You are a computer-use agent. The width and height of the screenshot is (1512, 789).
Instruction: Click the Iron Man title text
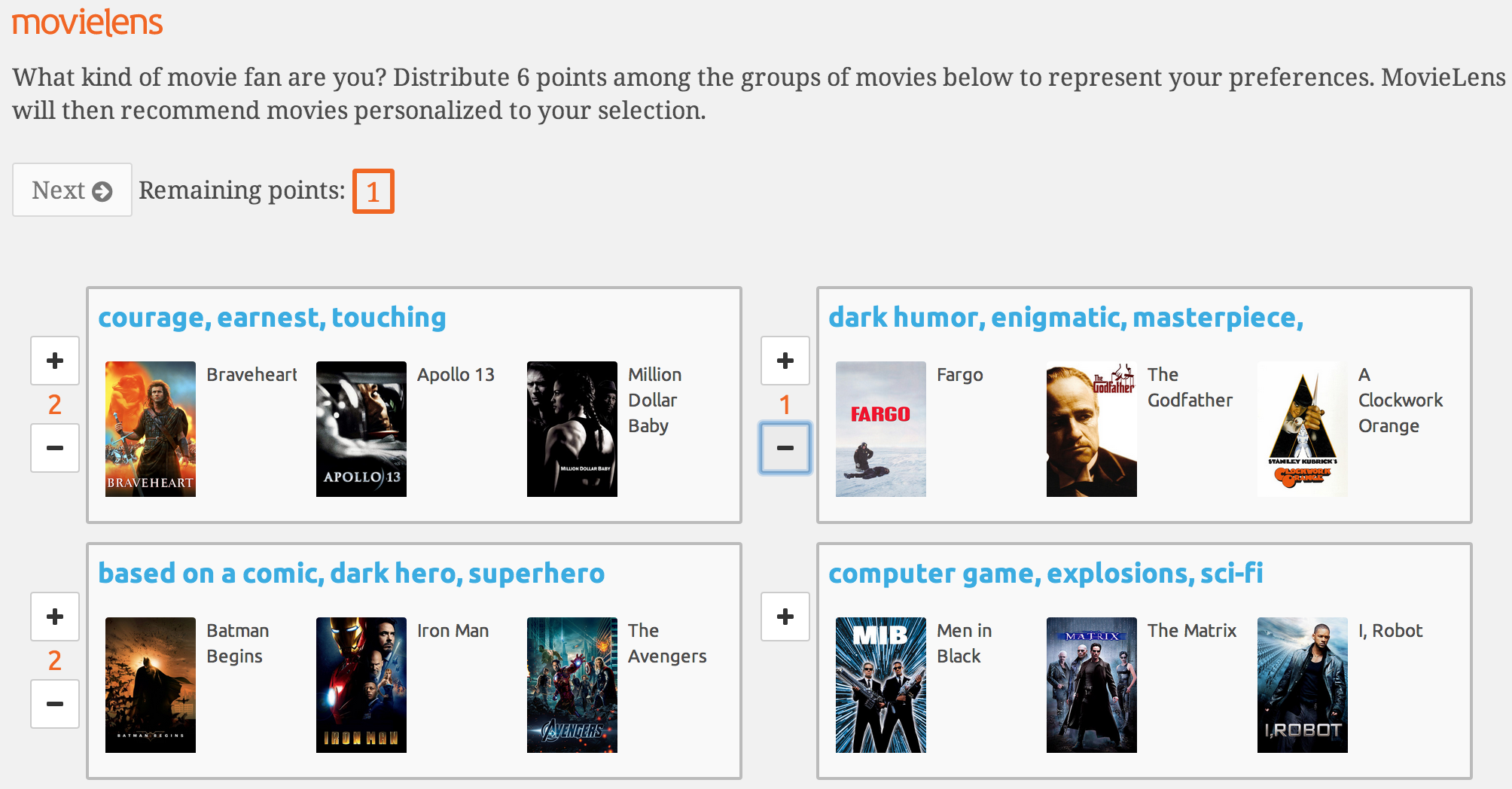(x=453, y=631)
